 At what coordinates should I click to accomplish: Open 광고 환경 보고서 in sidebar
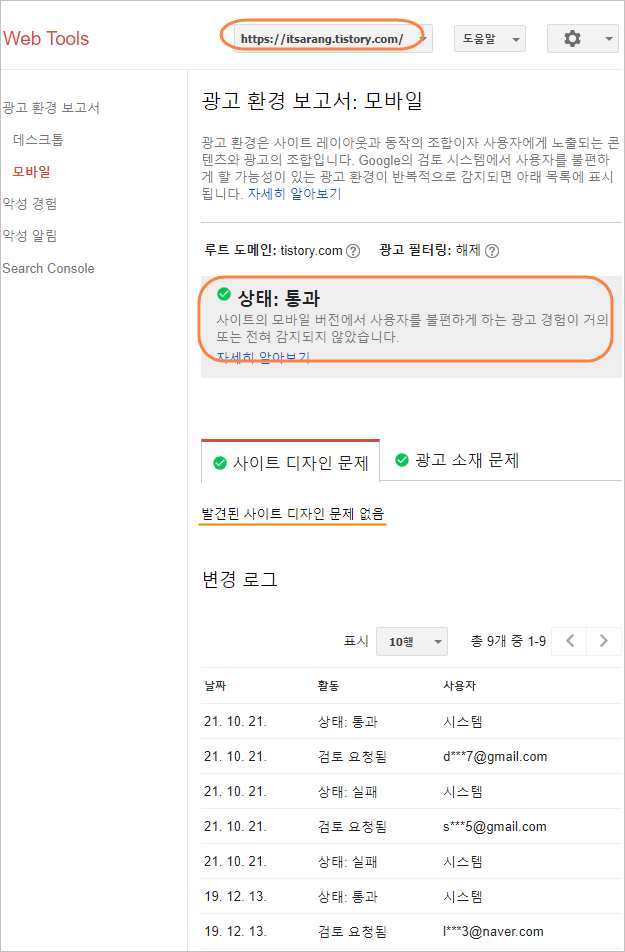coord(51,108)
